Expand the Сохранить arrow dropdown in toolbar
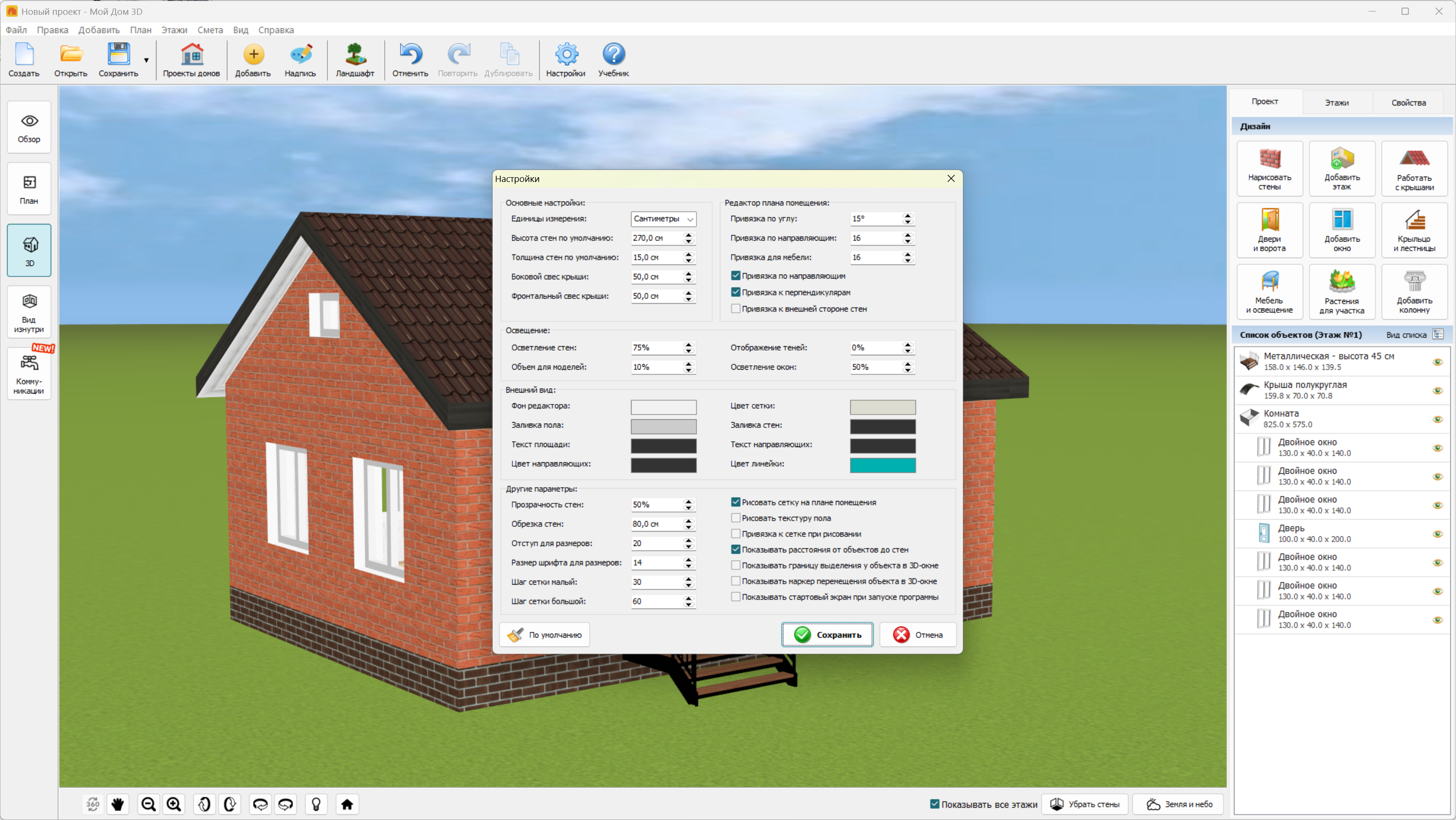 coord(147,60)
